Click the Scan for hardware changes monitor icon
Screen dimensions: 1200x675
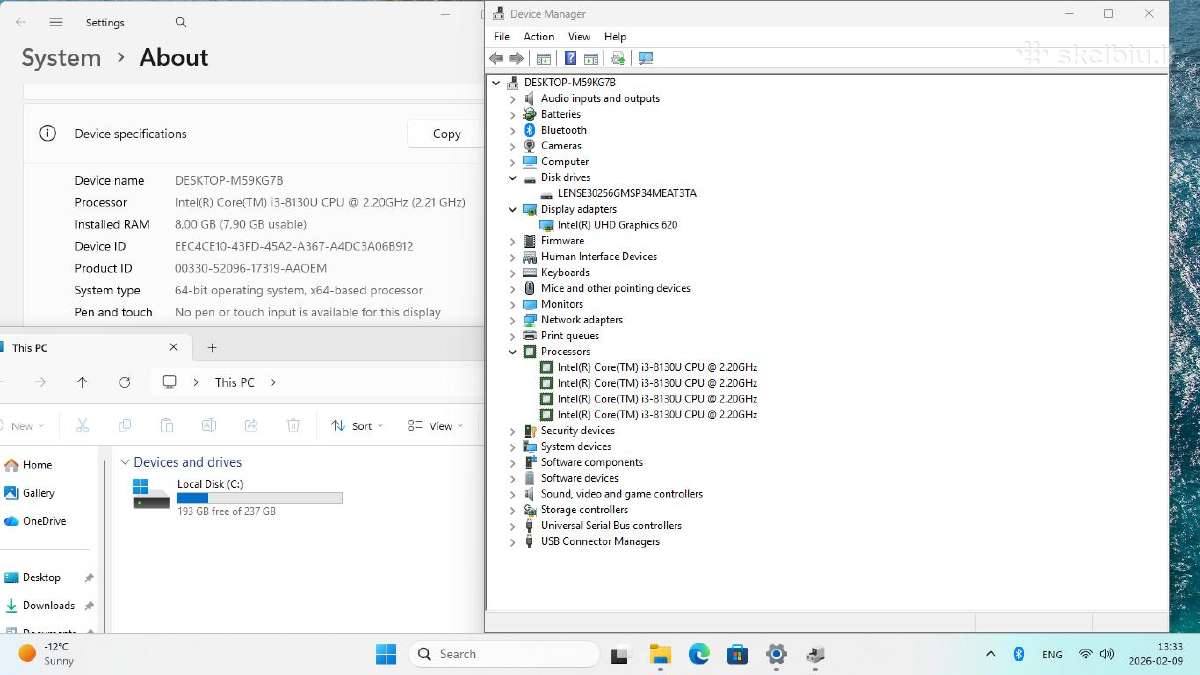646,58
